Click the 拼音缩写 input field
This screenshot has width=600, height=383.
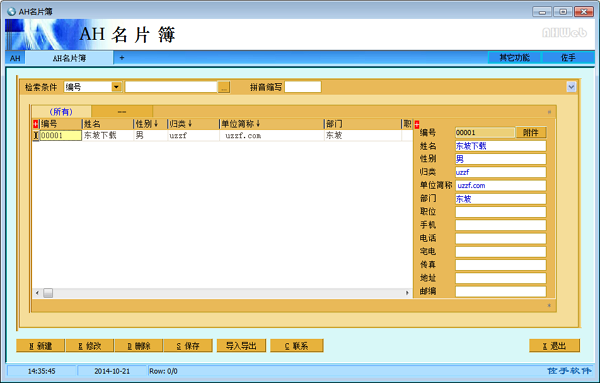pos(303,87)
